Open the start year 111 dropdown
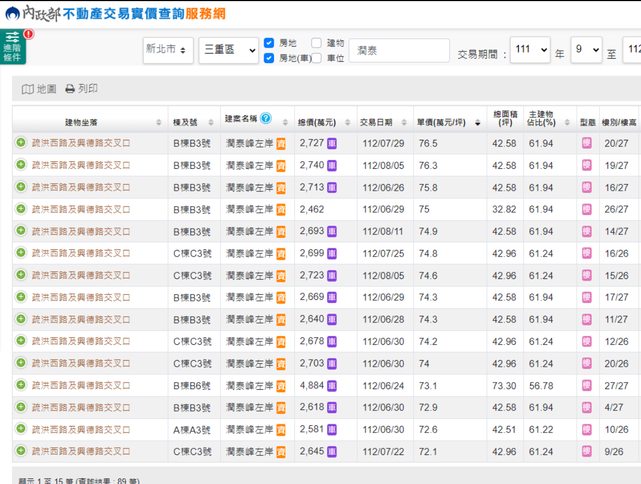641x484 pixels. 528,50
